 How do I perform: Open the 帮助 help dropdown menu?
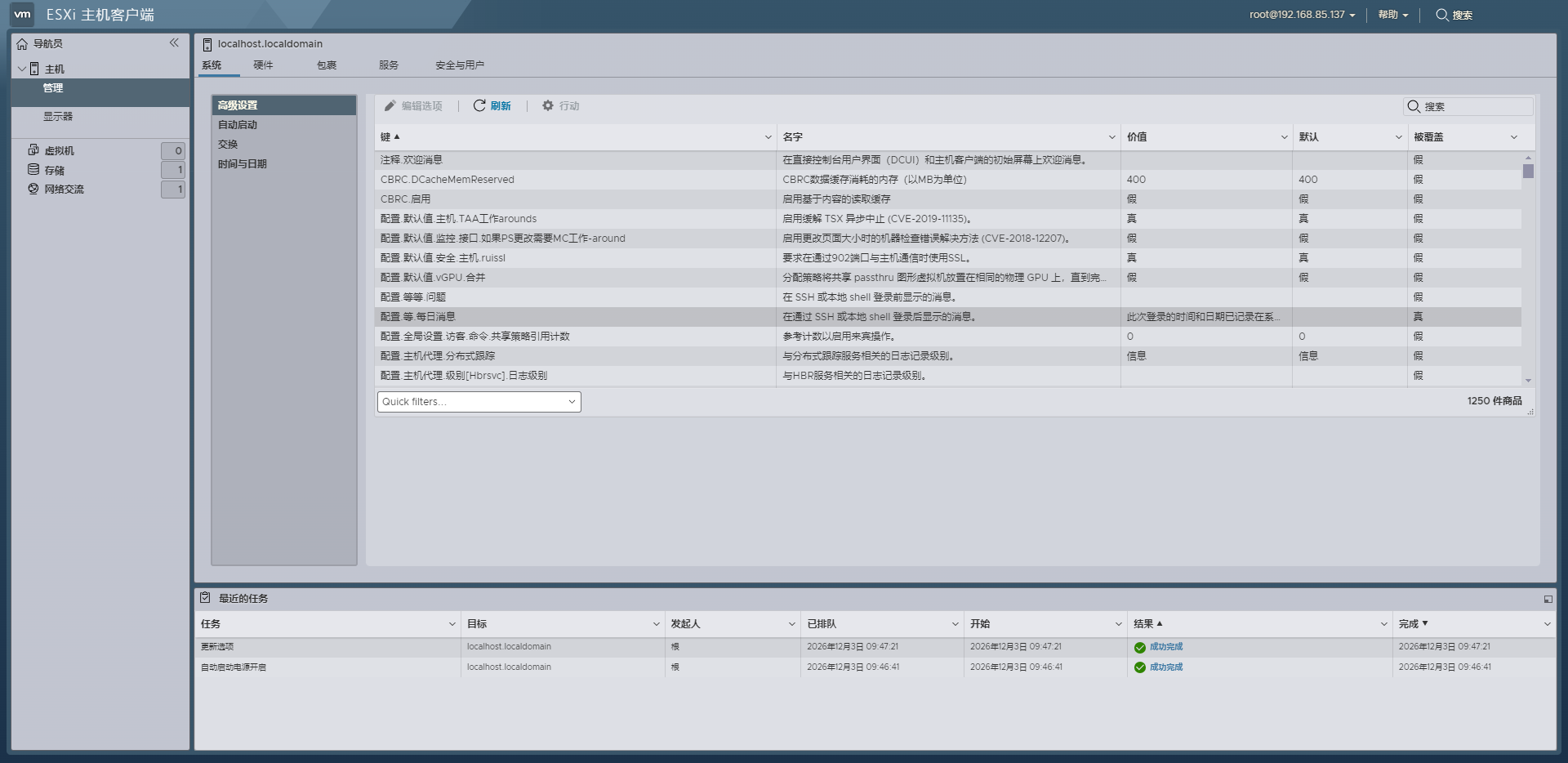coord(1389,15)
